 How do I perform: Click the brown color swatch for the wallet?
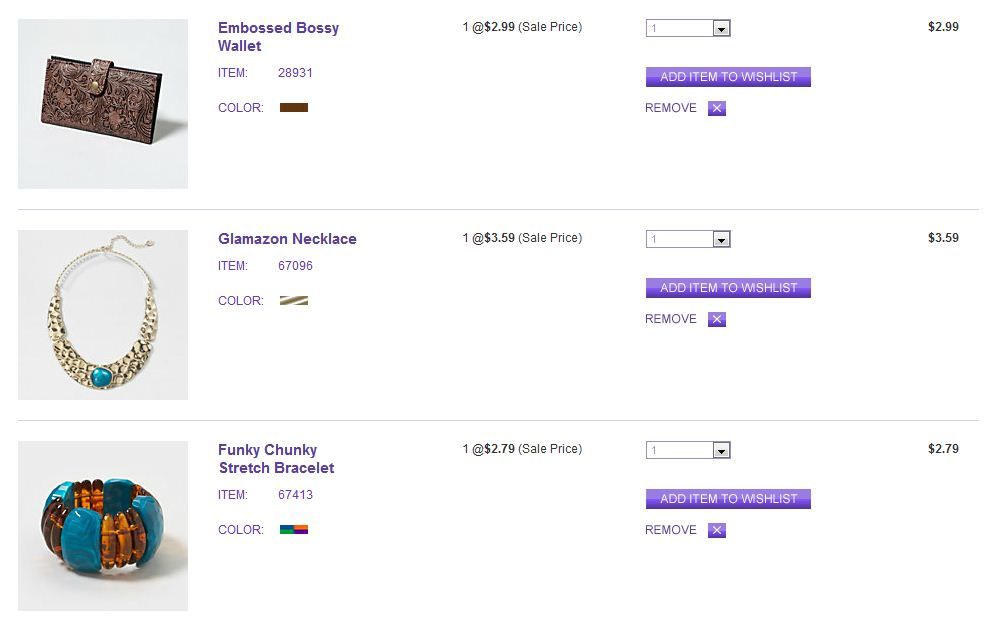(x=294, y=108)
